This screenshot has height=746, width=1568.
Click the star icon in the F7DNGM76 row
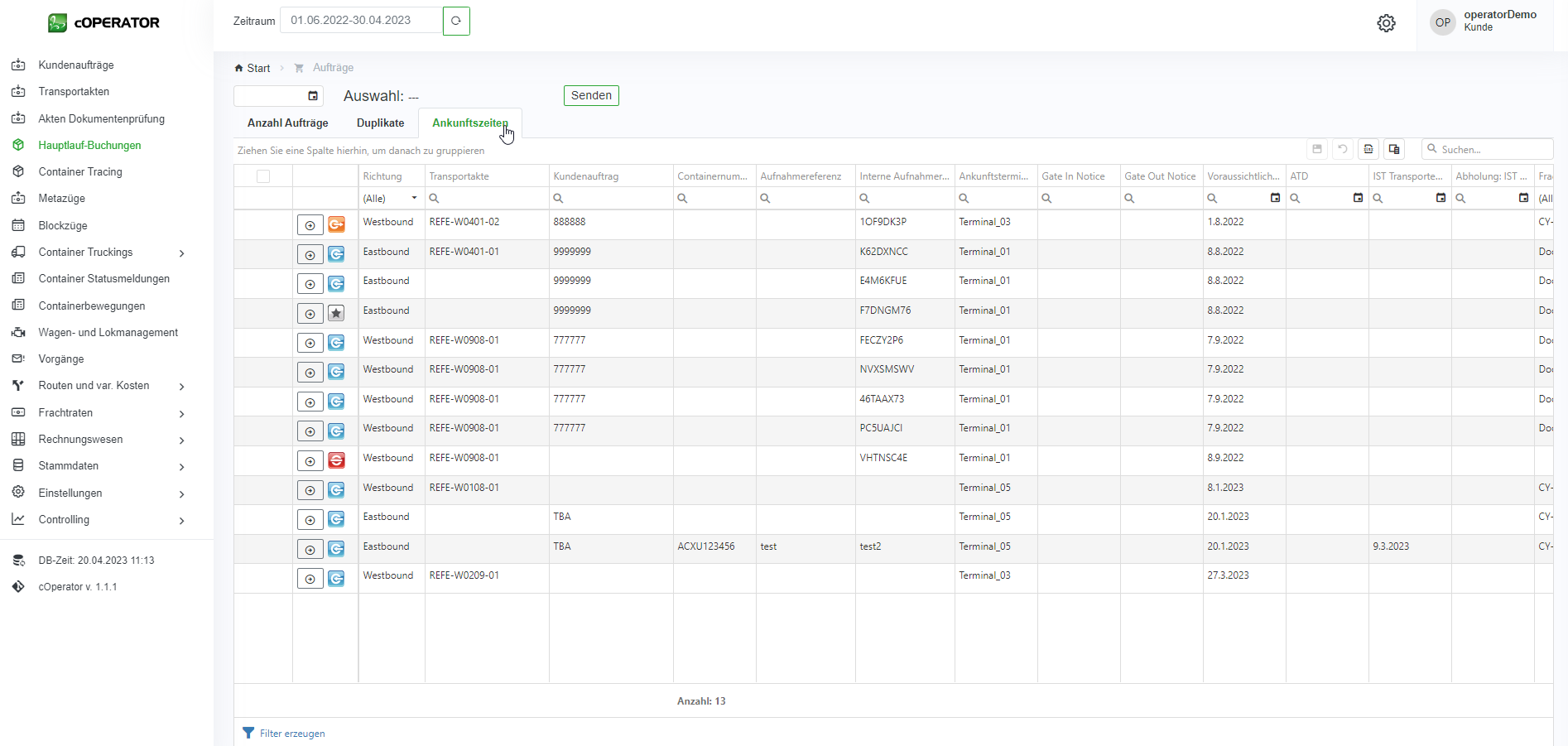[x=336, y=313]
